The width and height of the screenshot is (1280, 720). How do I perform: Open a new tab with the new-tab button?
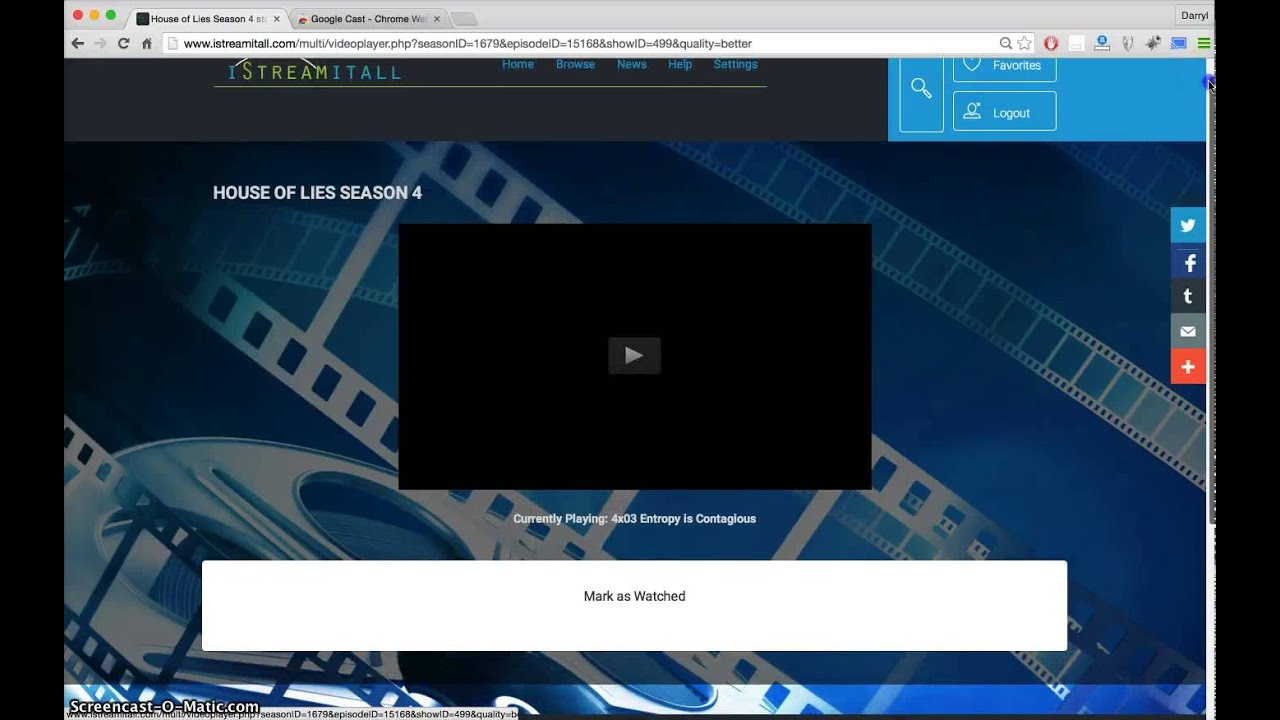(464, 19)
